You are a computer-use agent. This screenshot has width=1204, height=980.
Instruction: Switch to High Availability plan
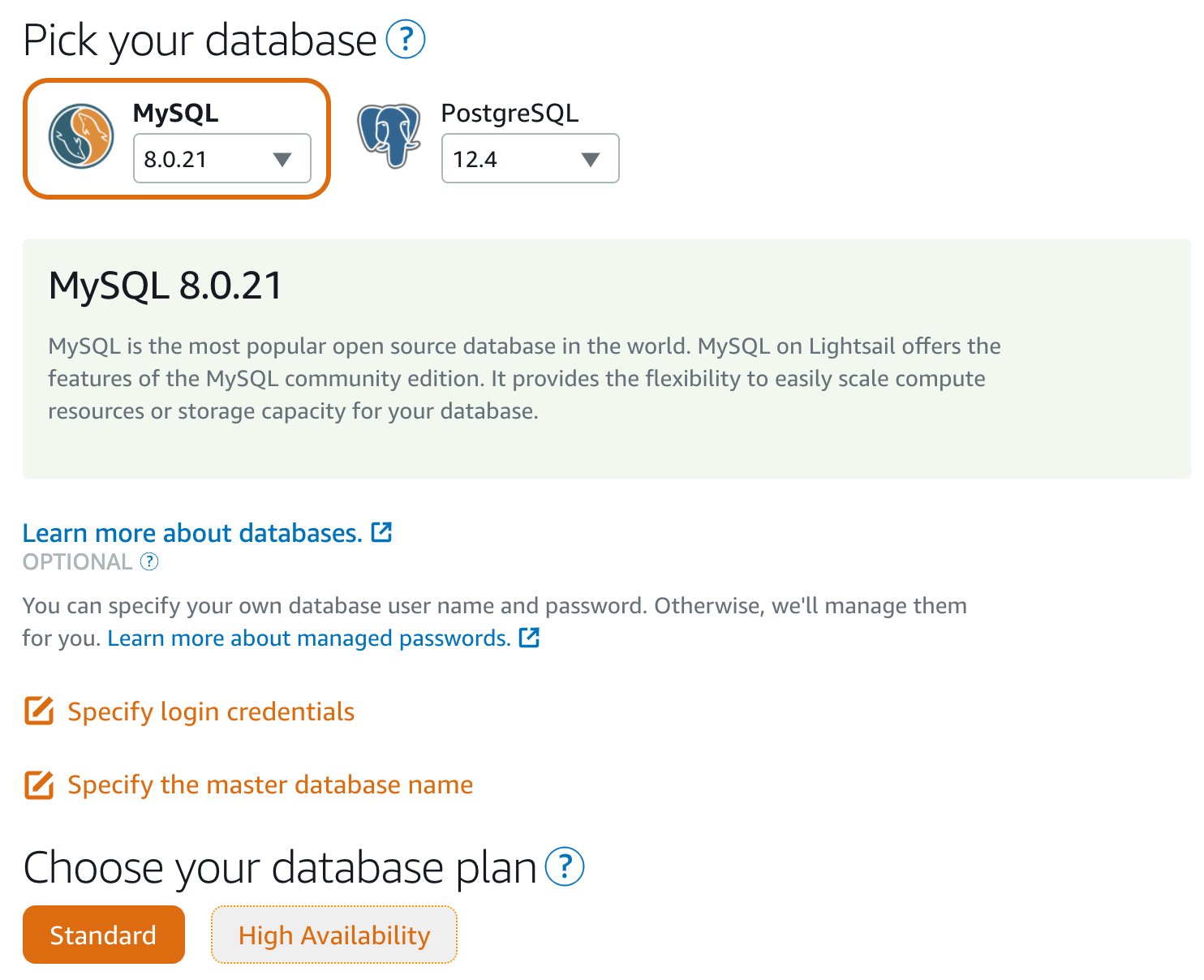tap(334, 935)
